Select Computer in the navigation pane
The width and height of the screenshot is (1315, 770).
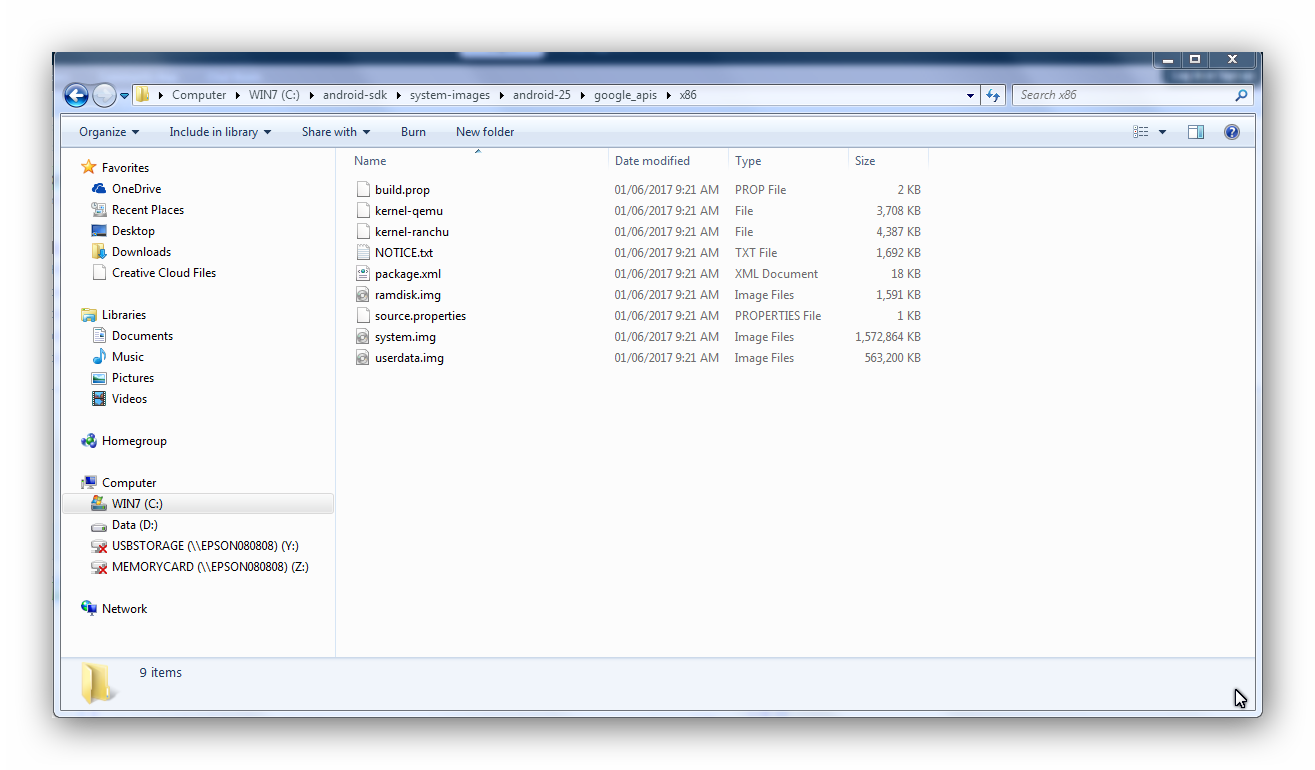coord(129,483)
